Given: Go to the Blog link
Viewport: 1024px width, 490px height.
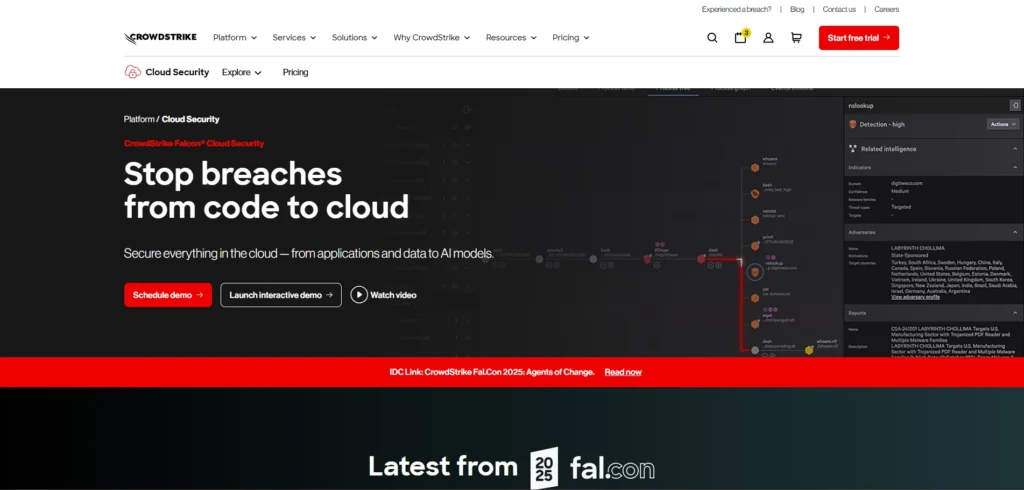Looking at the screenshot, I should [797, 9].
